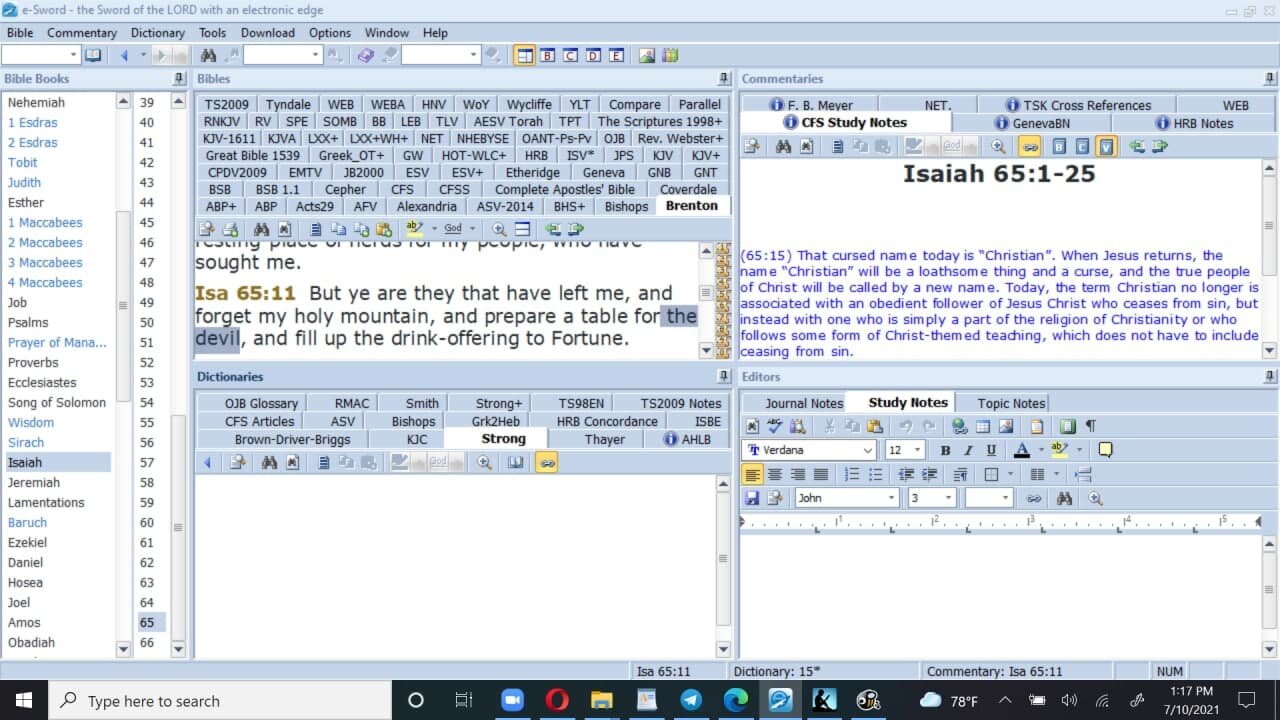Screen dimensions: 1280x720
Task: Open Zoom from the Windows taskbar
Action: pos(512,700)
